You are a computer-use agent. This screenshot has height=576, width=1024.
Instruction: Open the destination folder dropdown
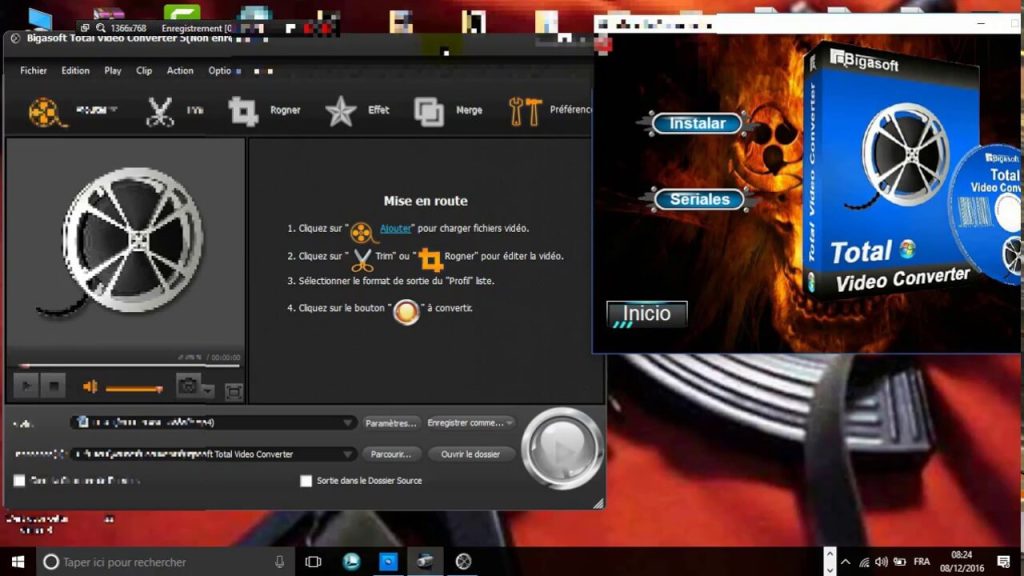(x=349, y=453)
